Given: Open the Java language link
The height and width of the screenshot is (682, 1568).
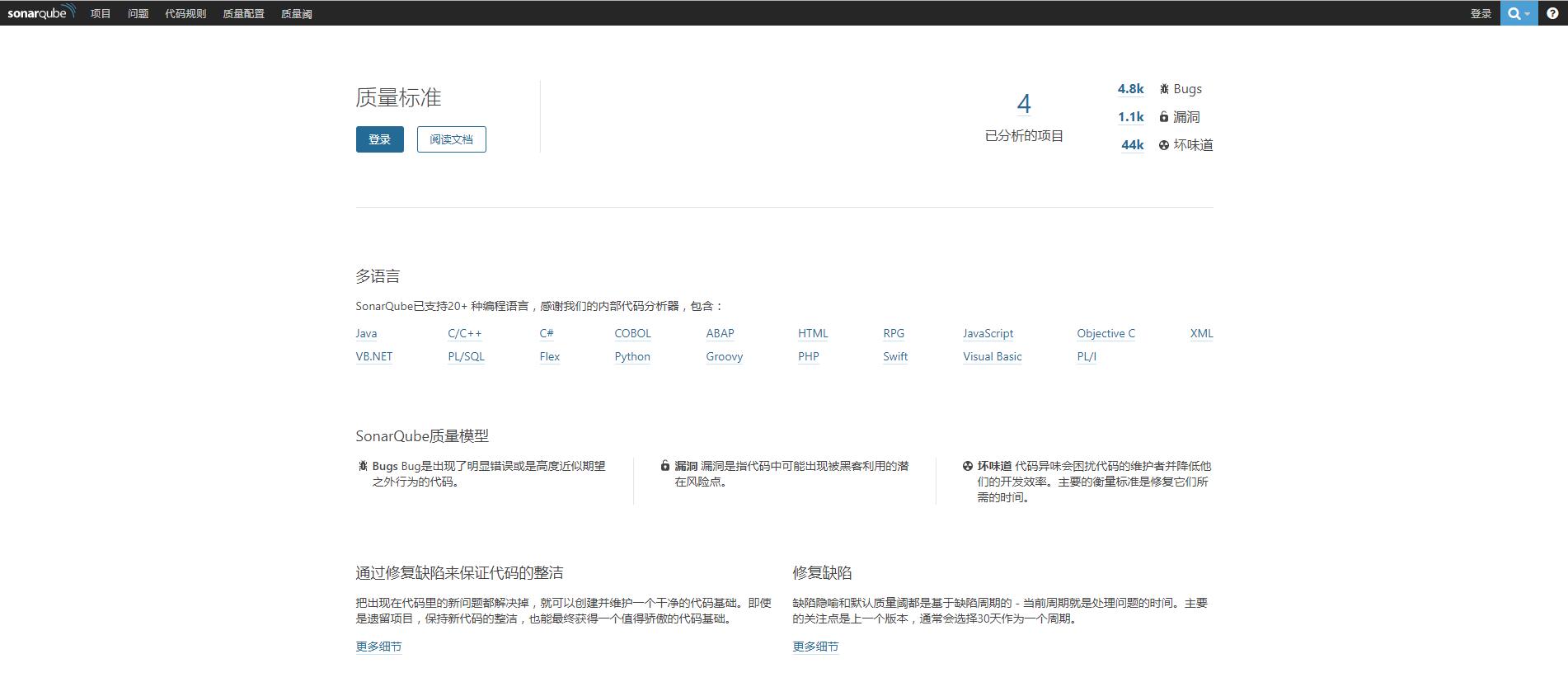Looking at the screenshot, I should click(366, 333).
